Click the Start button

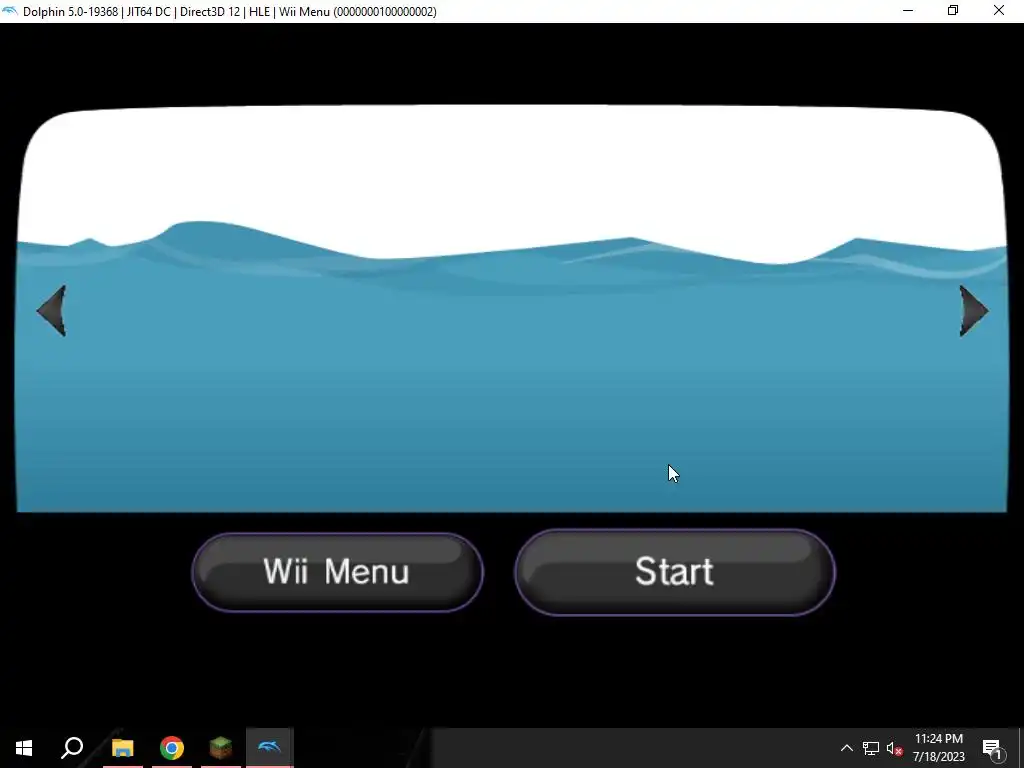point(675,572)
